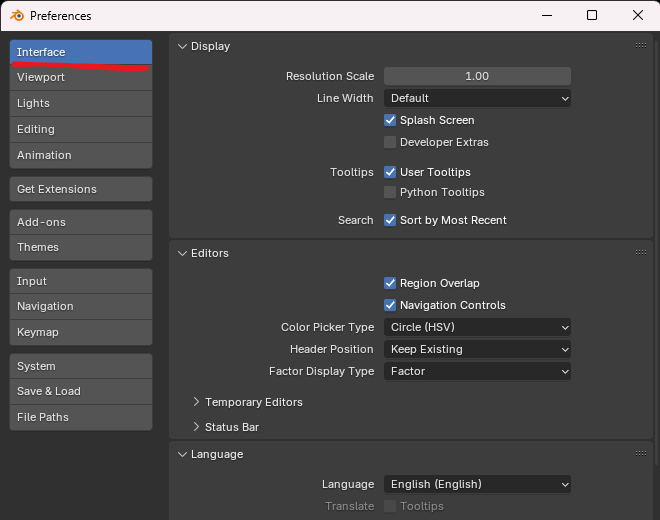Go to the Editing tab
The image size is (660, 520).
click(x=81, y=129)
